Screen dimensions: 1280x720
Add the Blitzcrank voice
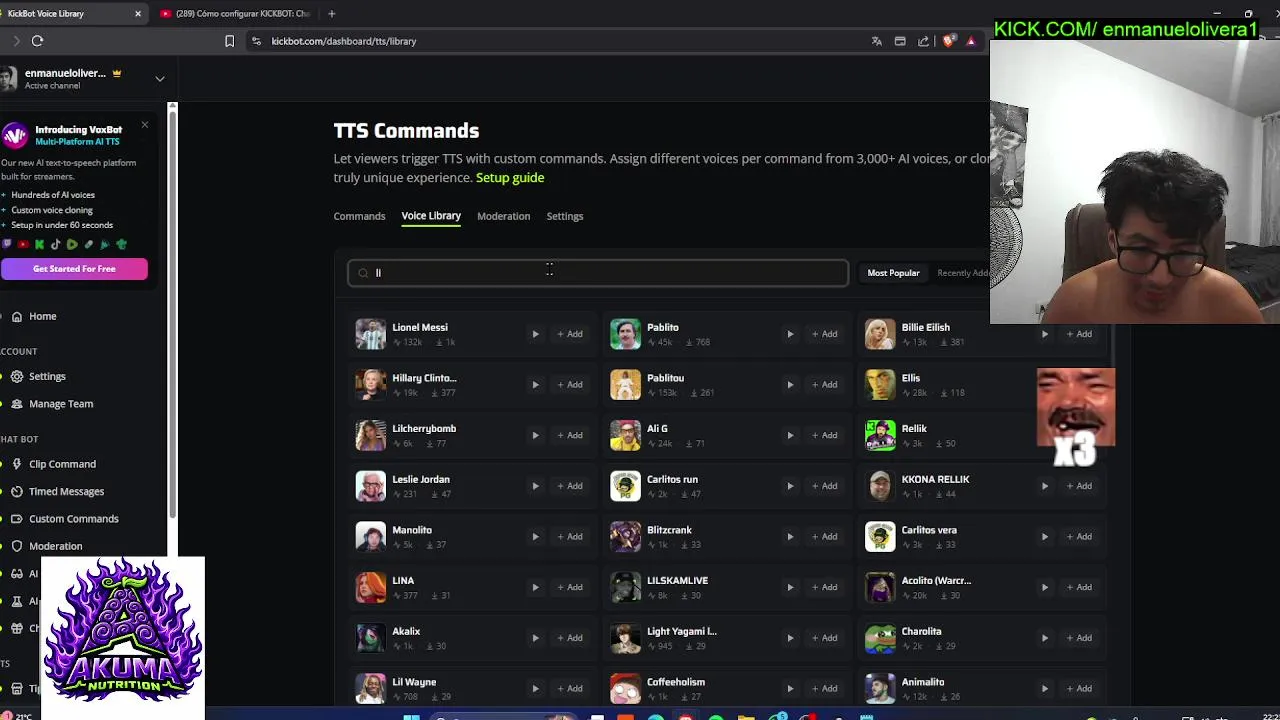point(825,537)
